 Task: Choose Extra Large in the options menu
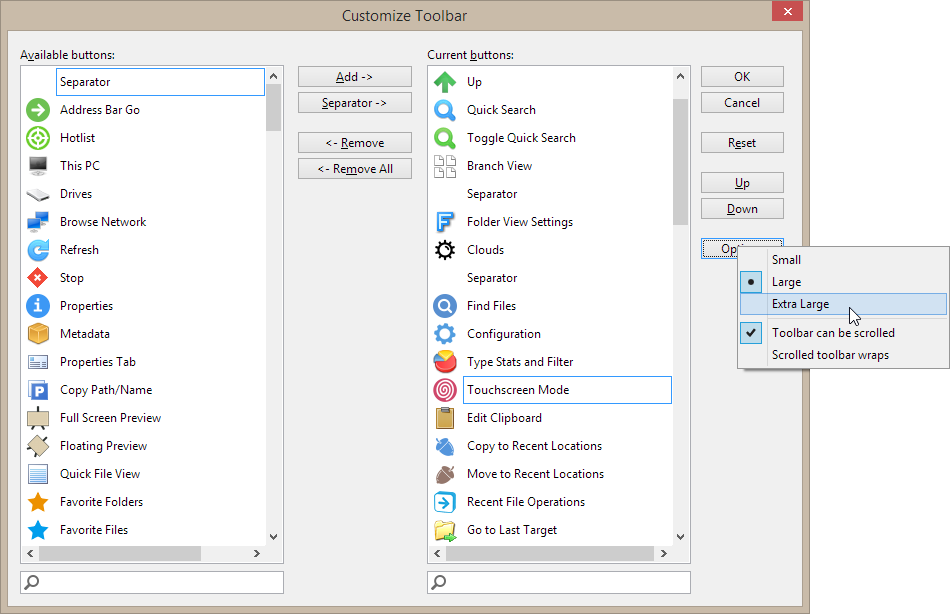800,304
